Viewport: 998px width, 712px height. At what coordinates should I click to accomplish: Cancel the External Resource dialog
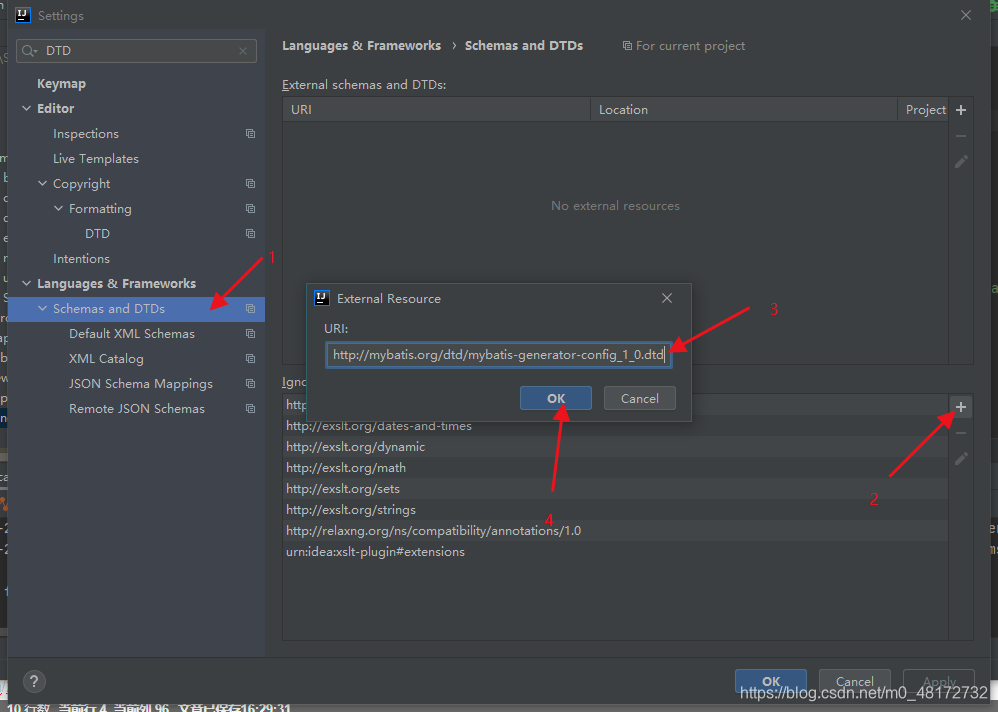639,398
